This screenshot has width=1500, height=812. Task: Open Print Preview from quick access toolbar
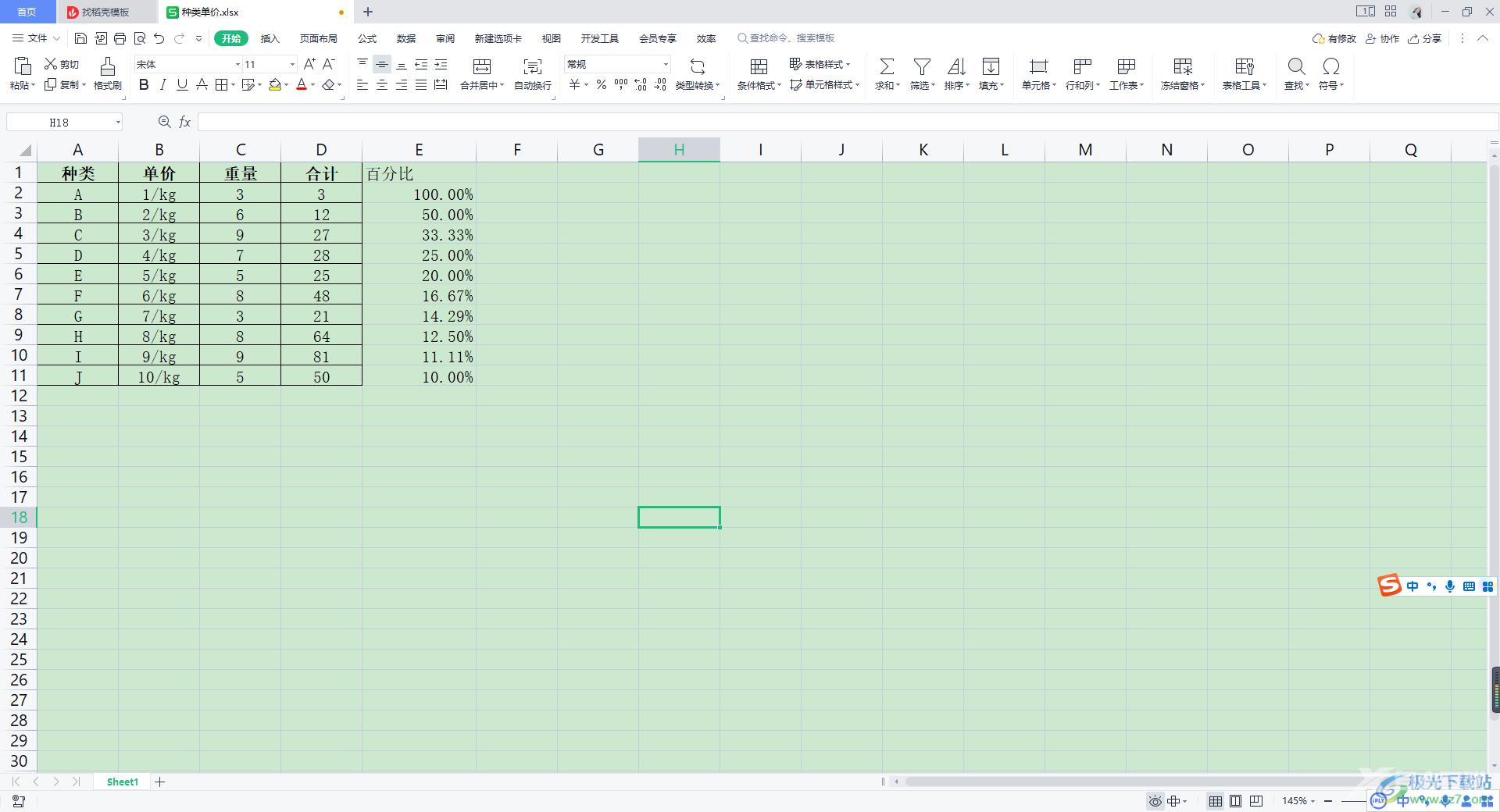pos(139,38)
